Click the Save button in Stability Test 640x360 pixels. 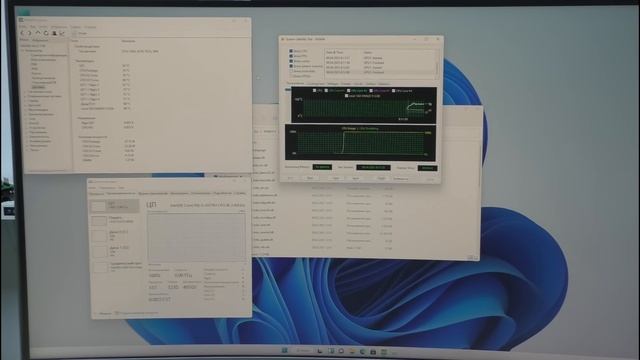pyautogui.click(x=356, y=178)
